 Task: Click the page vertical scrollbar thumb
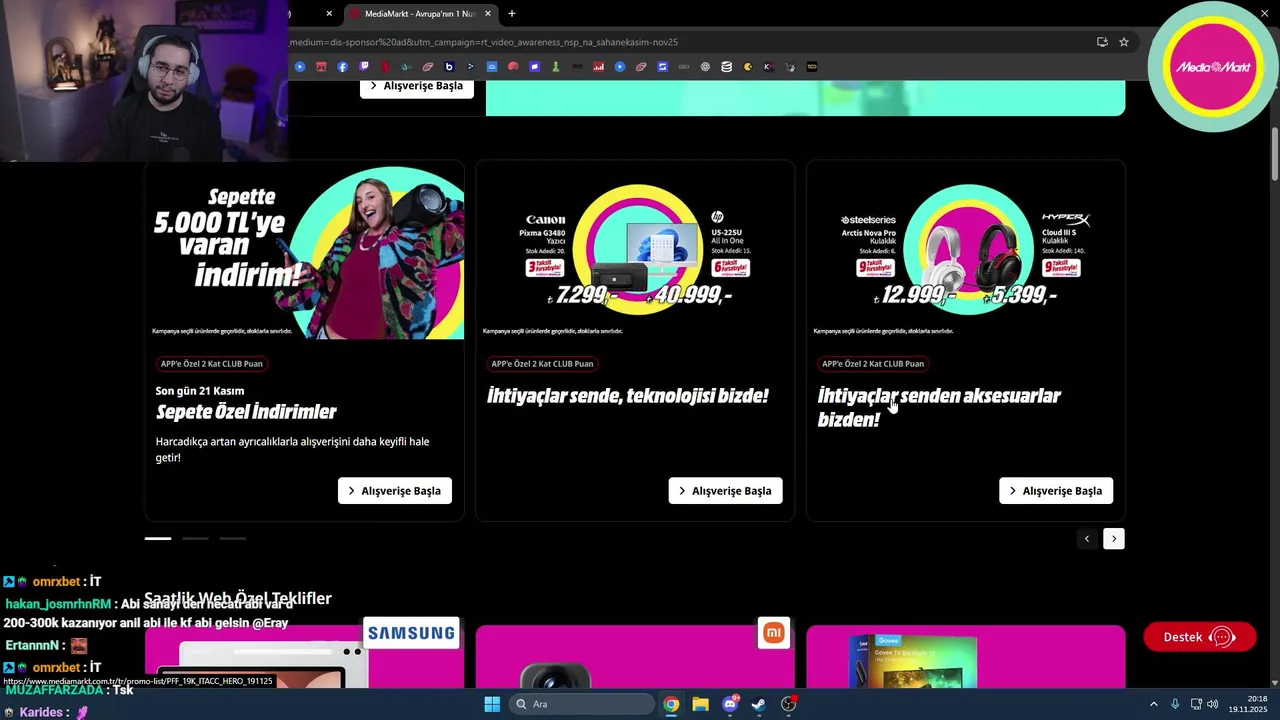point(1275,154)
